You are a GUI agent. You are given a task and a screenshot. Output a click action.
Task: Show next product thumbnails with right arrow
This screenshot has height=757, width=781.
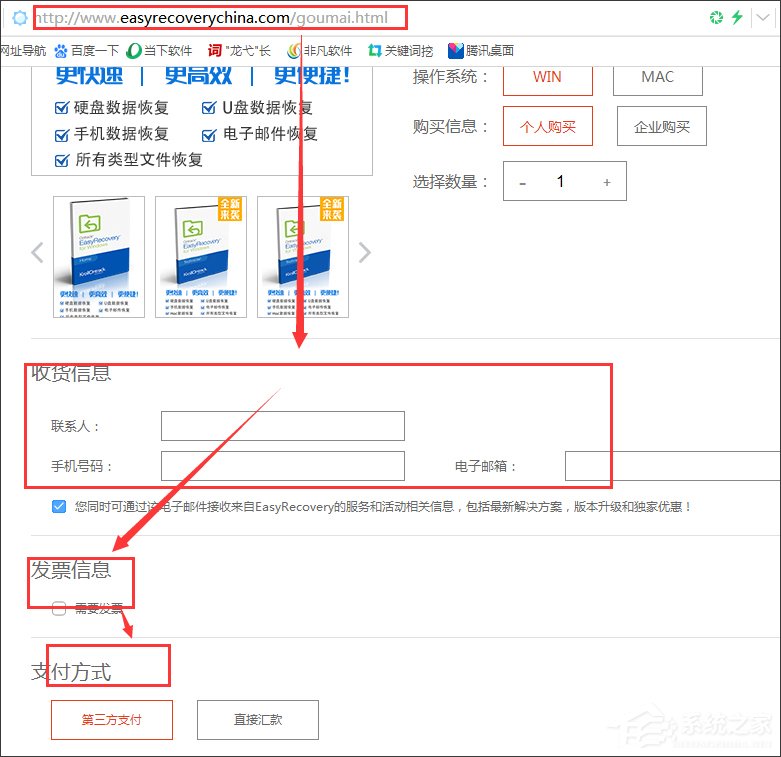[x=365, y=252]
